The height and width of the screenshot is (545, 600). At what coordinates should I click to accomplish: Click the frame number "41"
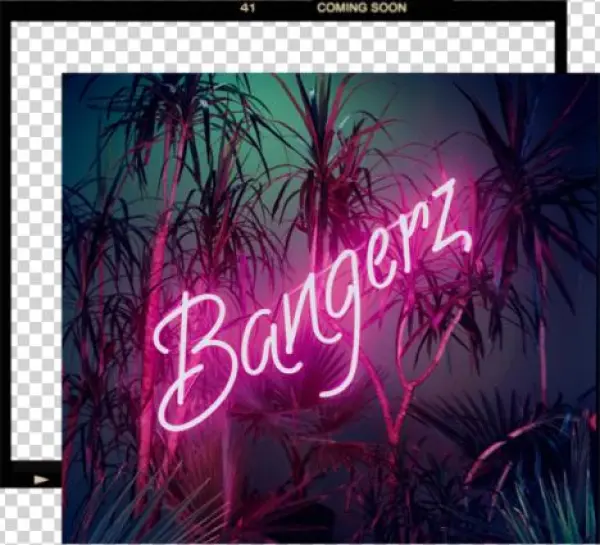tap(248, 8)
